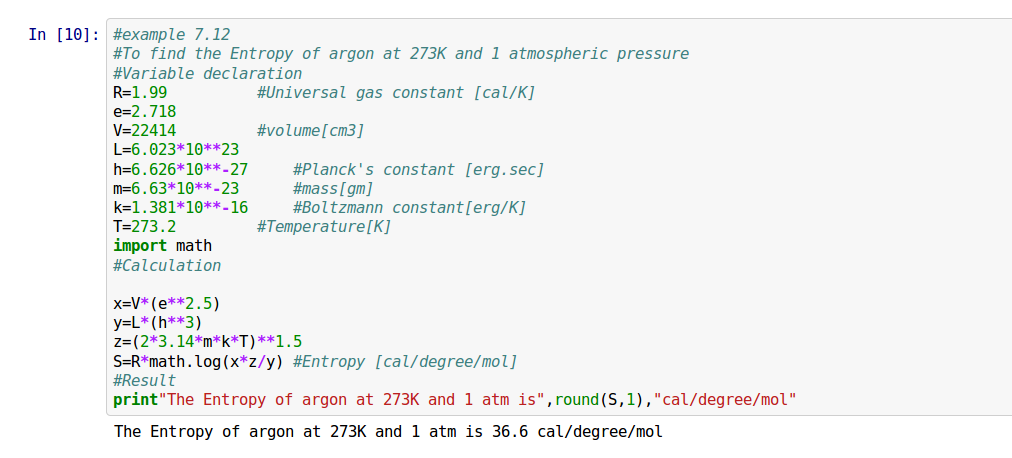Click the k=1.381*10**-16 assignment

(x=180, y=208)
